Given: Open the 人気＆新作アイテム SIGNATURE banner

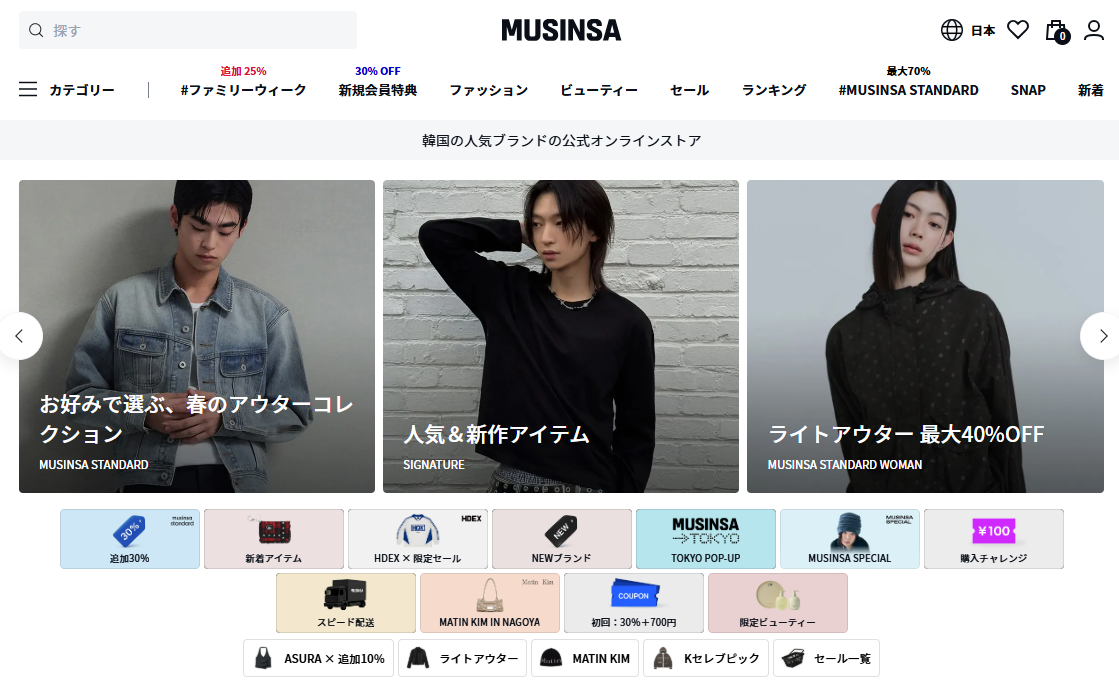Looking at the screenshot, I should (x=561, y=336).
